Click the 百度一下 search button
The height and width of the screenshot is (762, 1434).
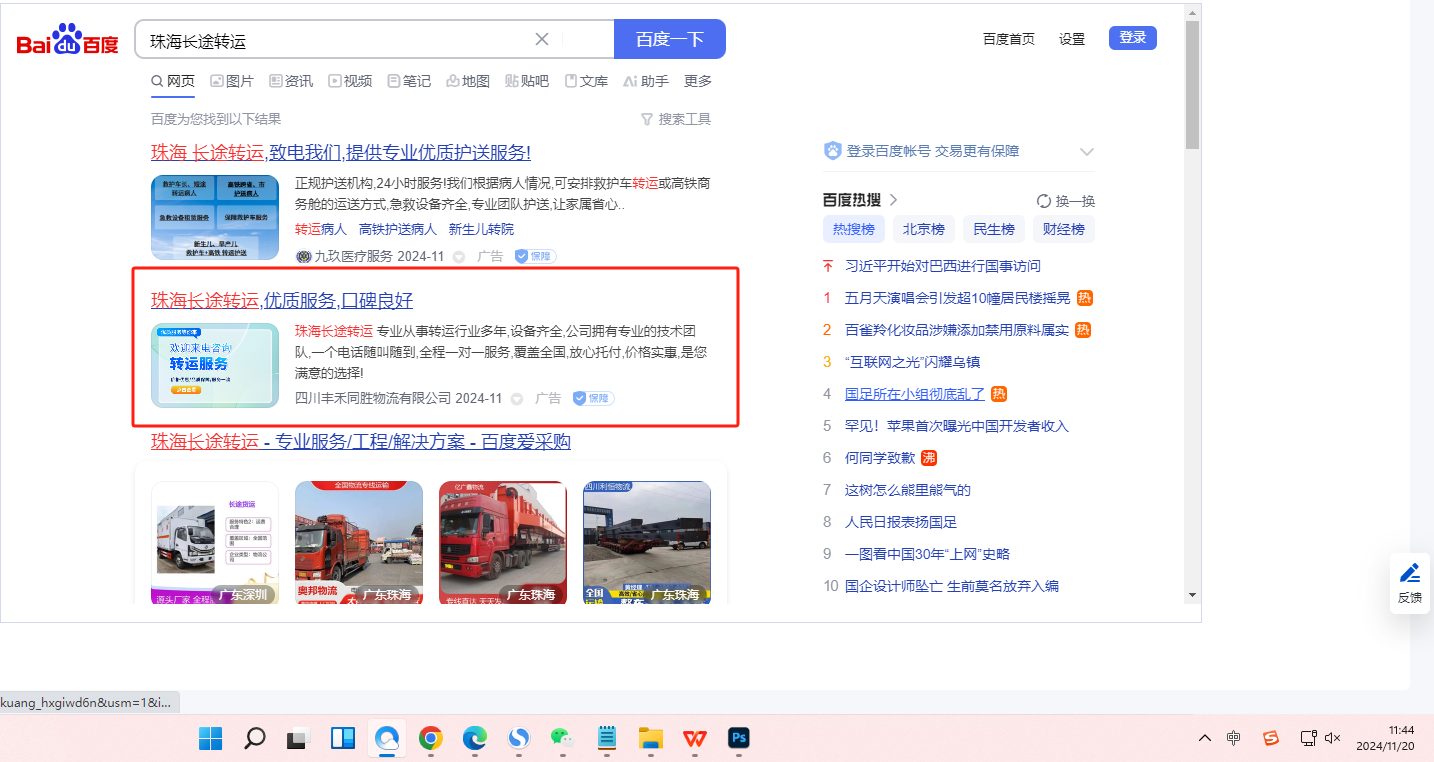coord(670,39)
